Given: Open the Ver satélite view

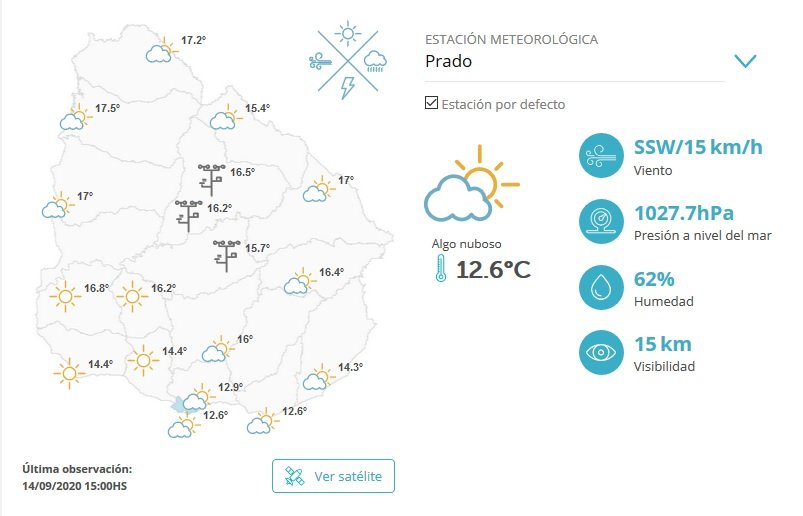Looking at the screenshot, I should coord(333,476).
